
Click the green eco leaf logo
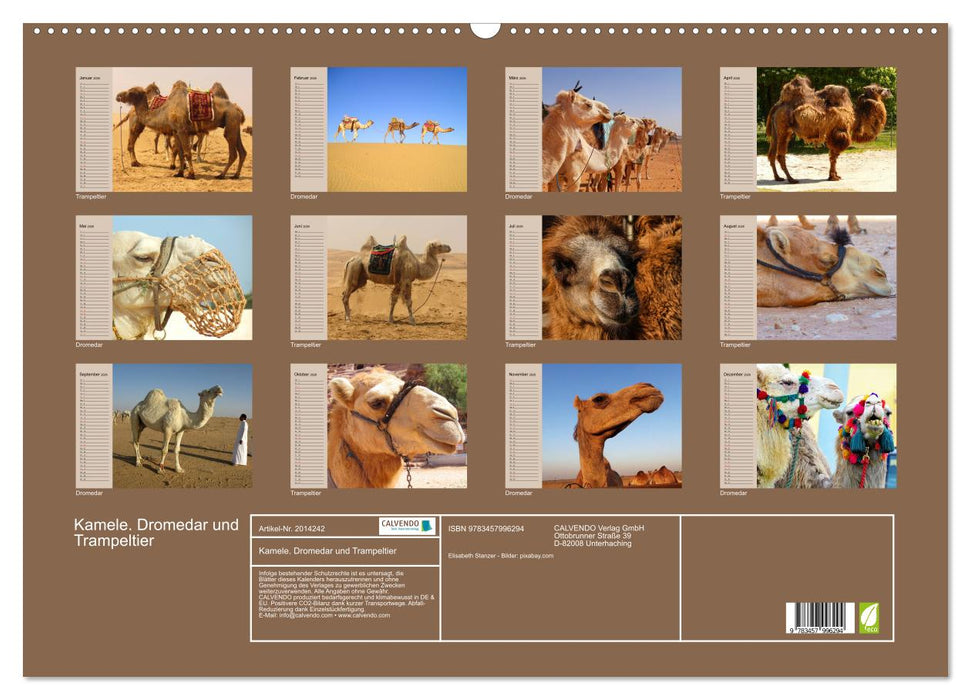tap(869, 617)
